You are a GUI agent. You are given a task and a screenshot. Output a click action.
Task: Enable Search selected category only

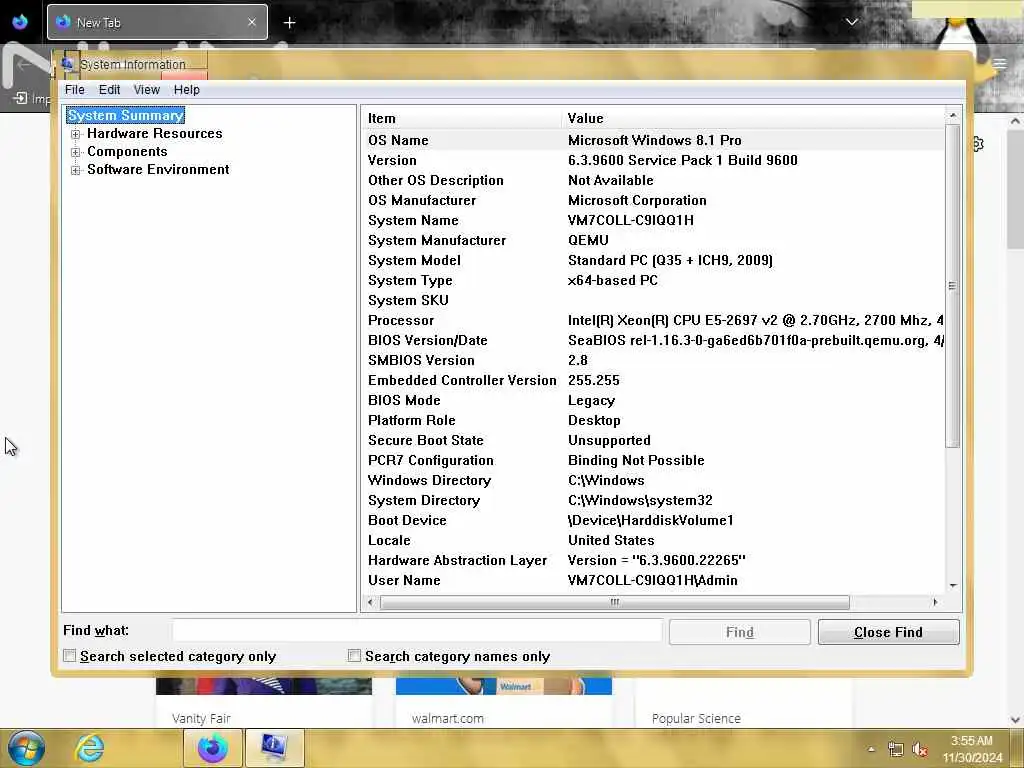click(69, 656)
